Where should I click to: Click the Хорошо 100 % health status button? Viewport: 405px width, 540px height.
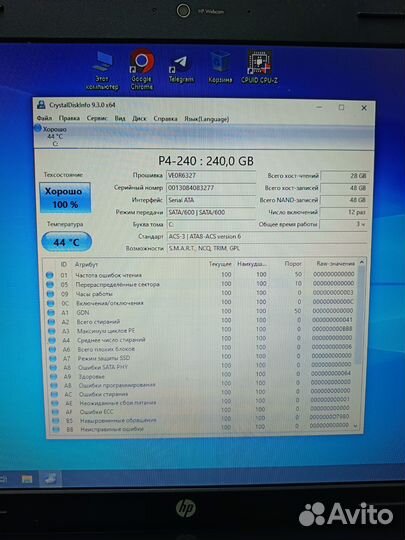point(65,198)
